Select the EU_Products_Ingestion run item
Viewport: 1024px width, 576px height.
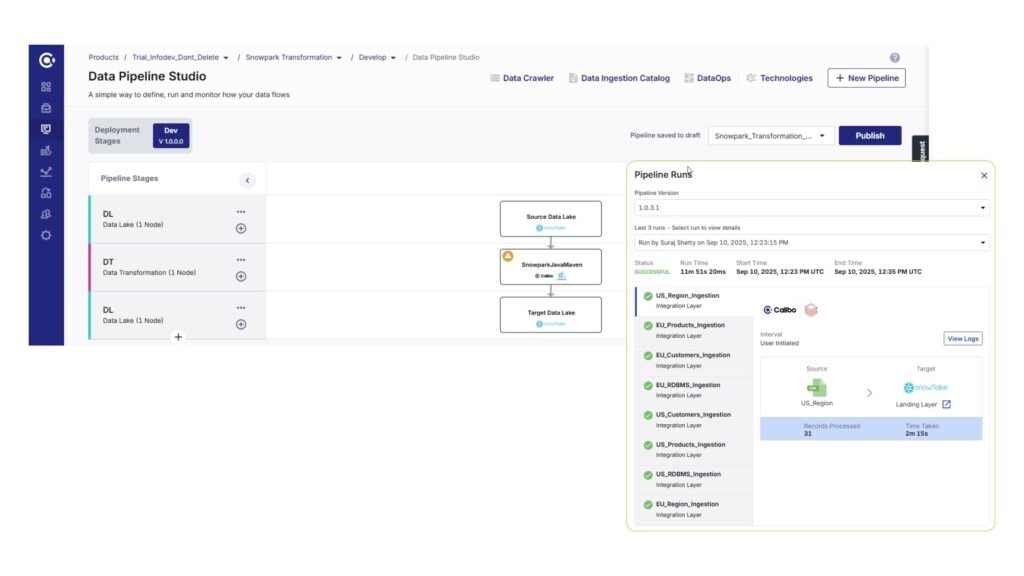690,330
